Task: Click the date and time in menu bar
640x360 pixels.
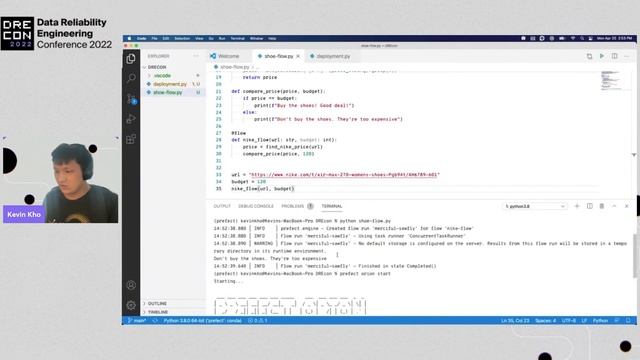Action: click(614, 38)
